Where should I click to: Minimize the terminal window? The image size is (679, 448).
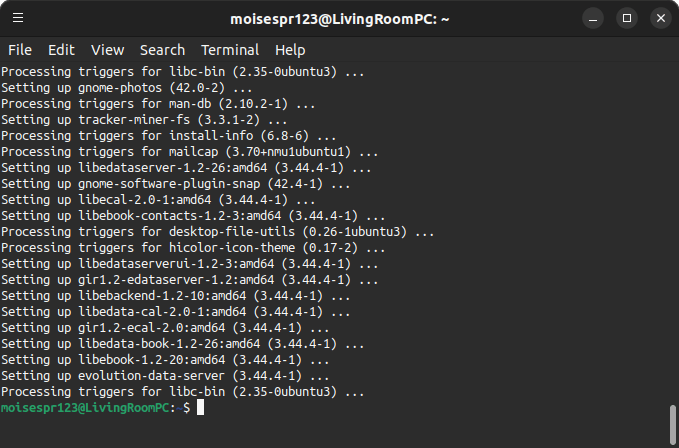click(593, 19)
